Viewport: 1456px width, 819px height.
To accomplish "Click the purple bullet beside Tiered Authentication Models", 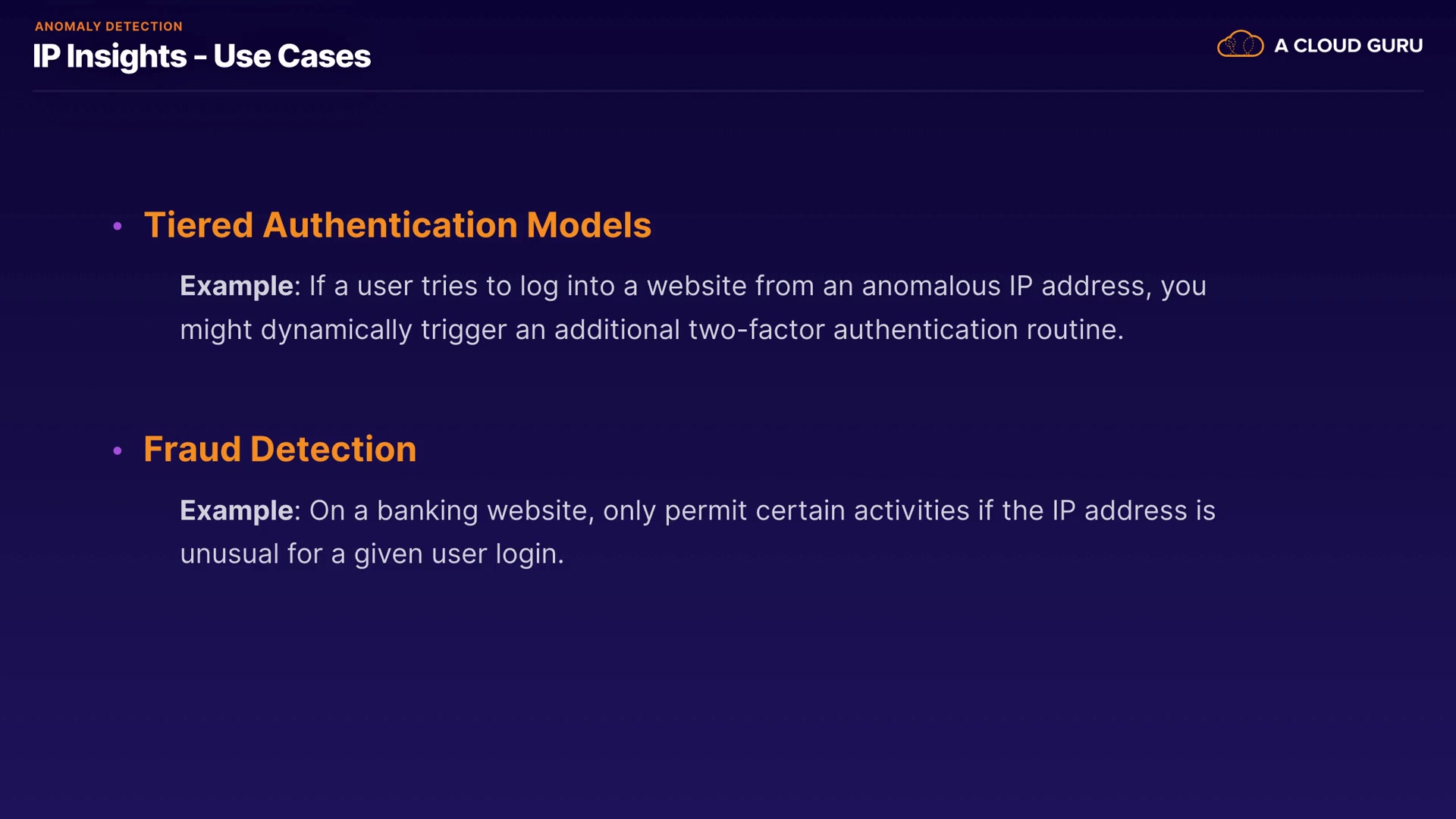I will [118, 226].
